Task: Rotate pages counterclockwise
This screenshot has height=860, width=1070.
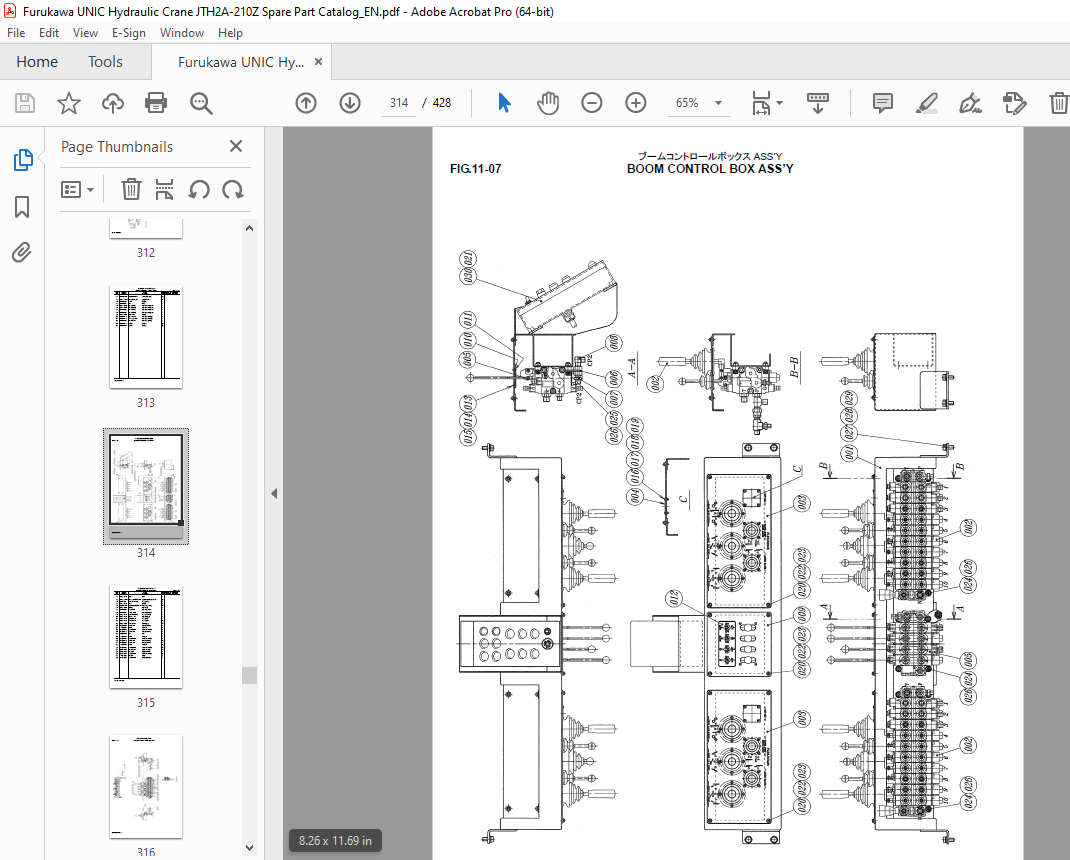Action: click(x=199, y=189)
